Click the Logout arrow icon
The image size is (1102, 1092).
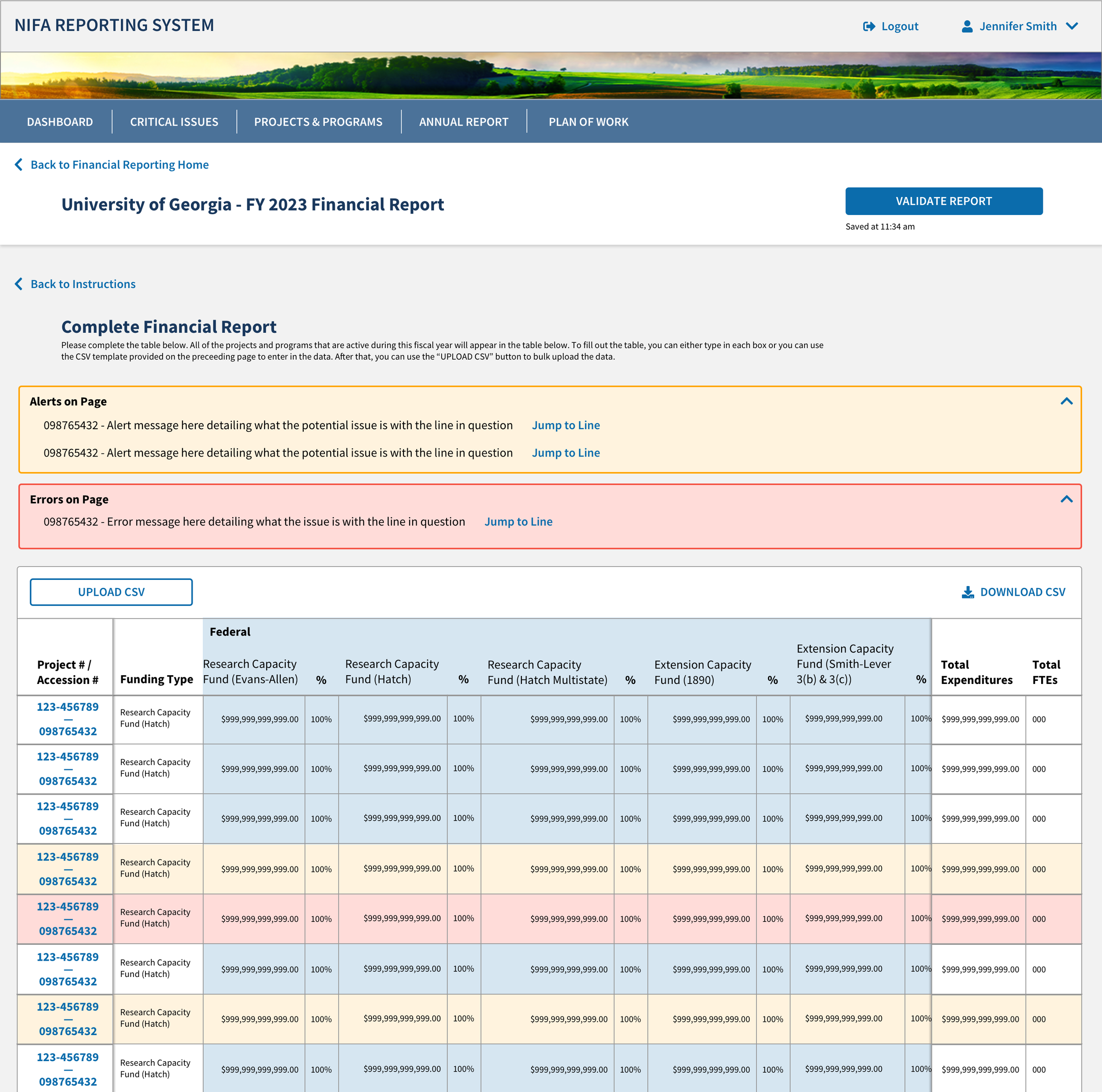(x=869, y=26)
